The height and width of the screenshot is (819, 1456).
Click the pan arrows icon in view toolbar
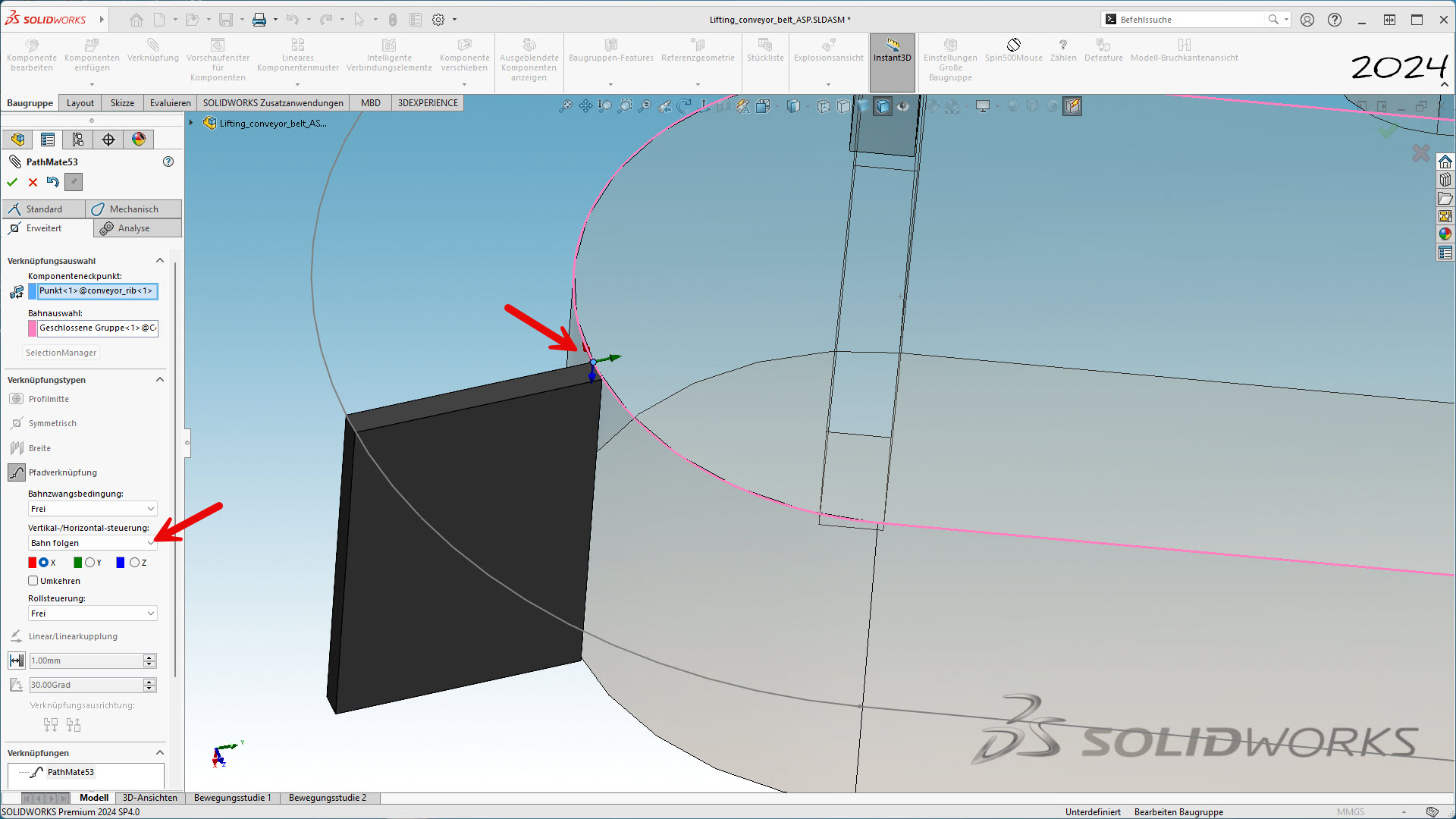click(585, 106)
